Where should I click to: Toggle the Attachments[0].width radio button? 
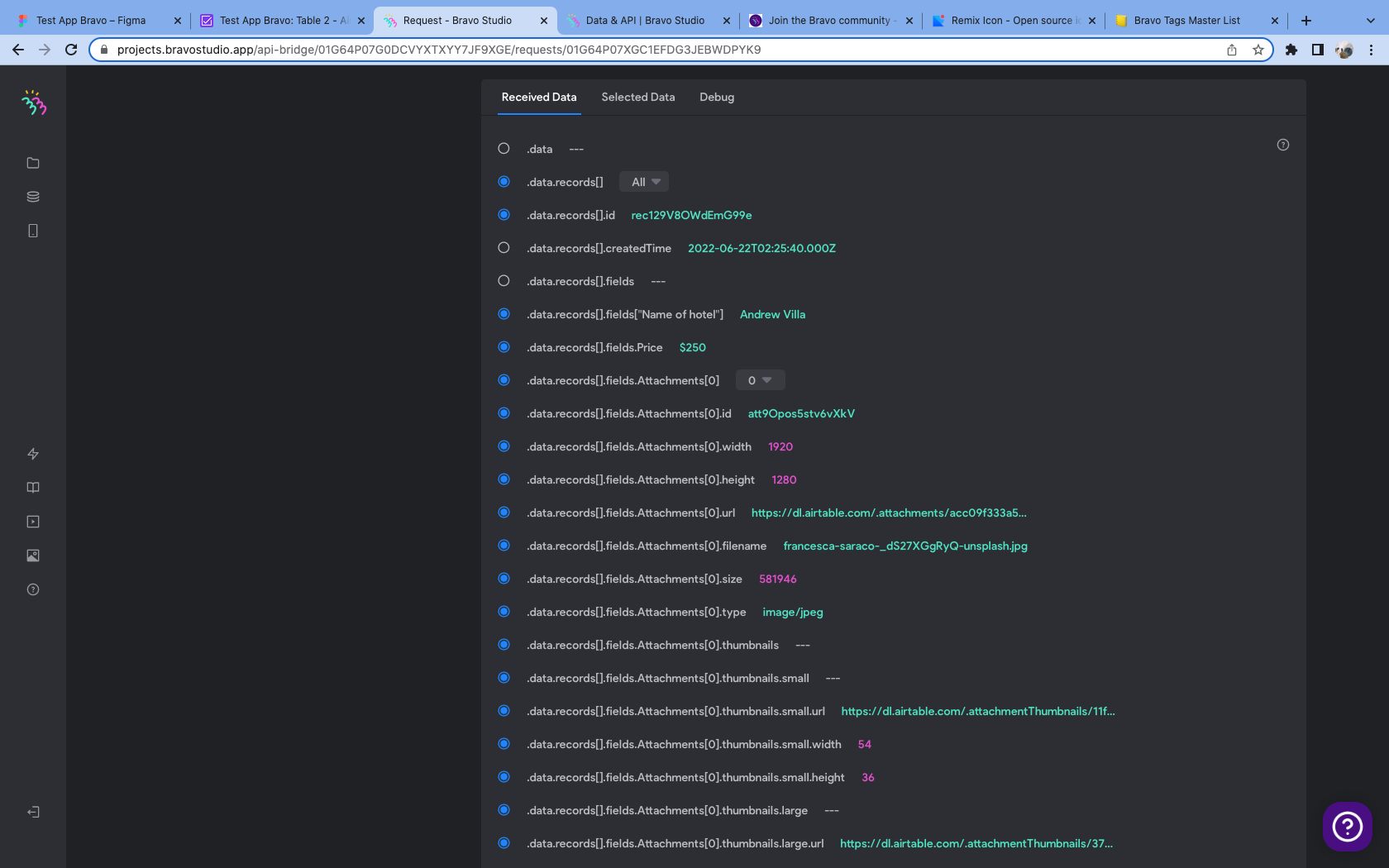(504, 446)
